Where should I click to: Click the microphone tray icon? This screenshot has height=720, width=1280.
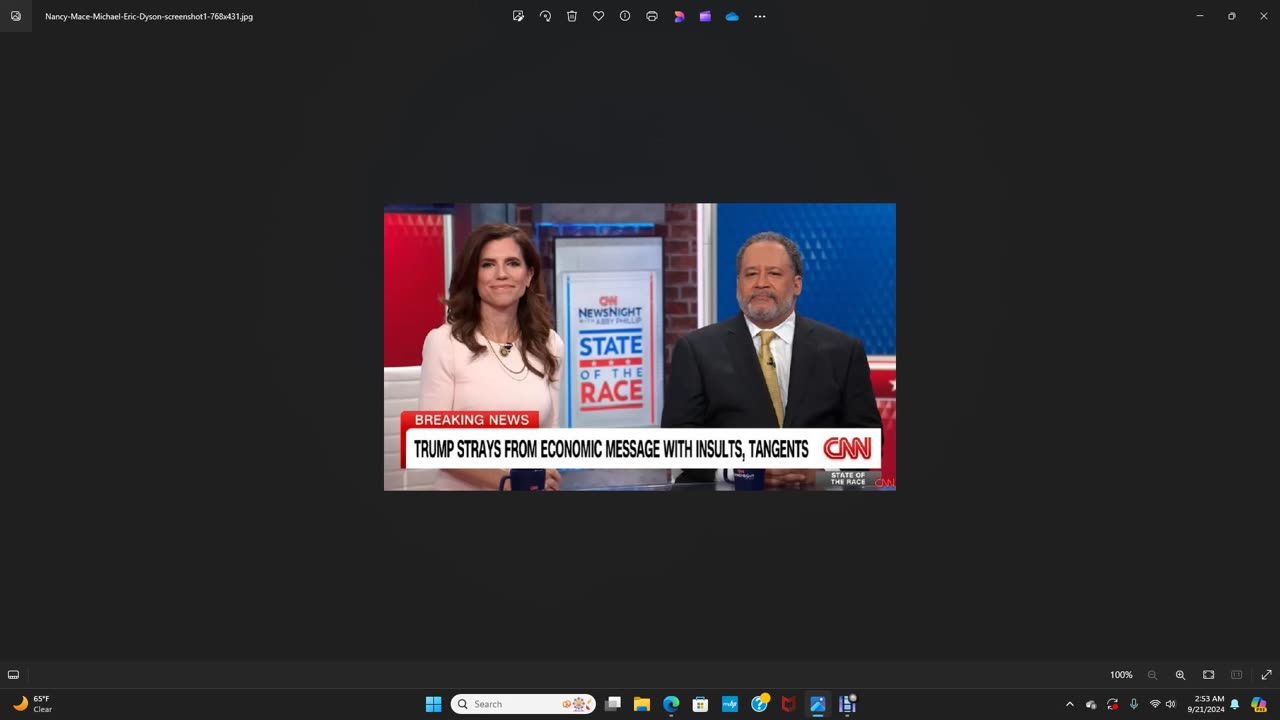[1133, 704]
